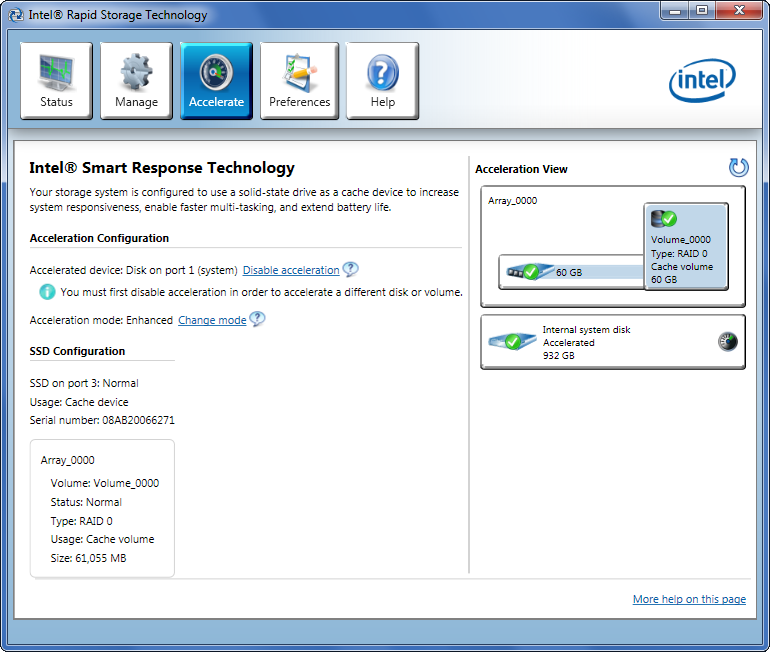Click the Intel logo
Viewport: 770px width, 652px height.
(702, 80)
